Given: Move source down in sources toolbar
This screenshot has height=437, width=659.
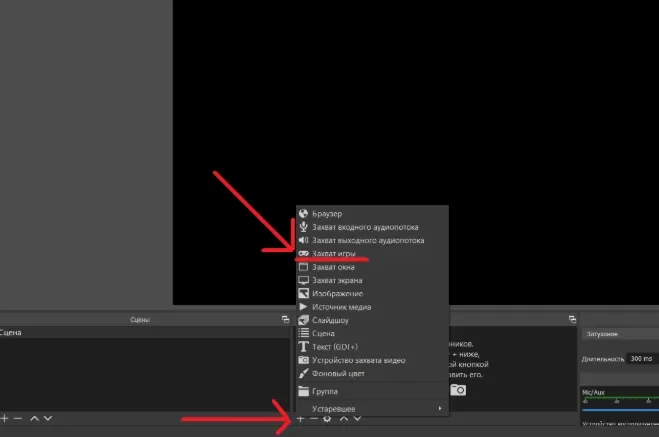Looking at the screenshot, I should pyautogui.click(x=357, y=419).
